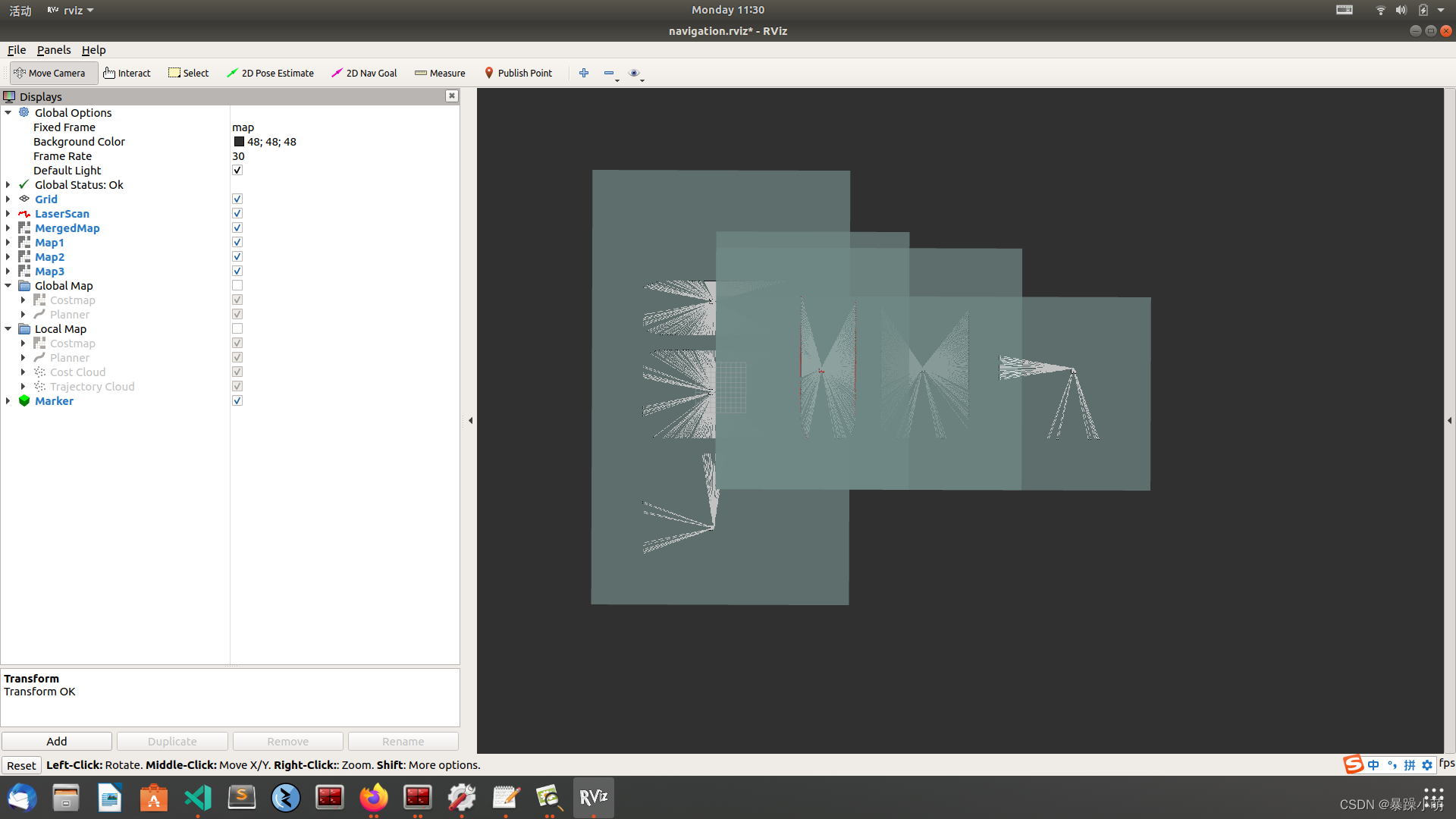The width and height of the screenshot is (1456, 819).
Task: Uncheck the LaserScan display checkbox
Action: [237, 214]
